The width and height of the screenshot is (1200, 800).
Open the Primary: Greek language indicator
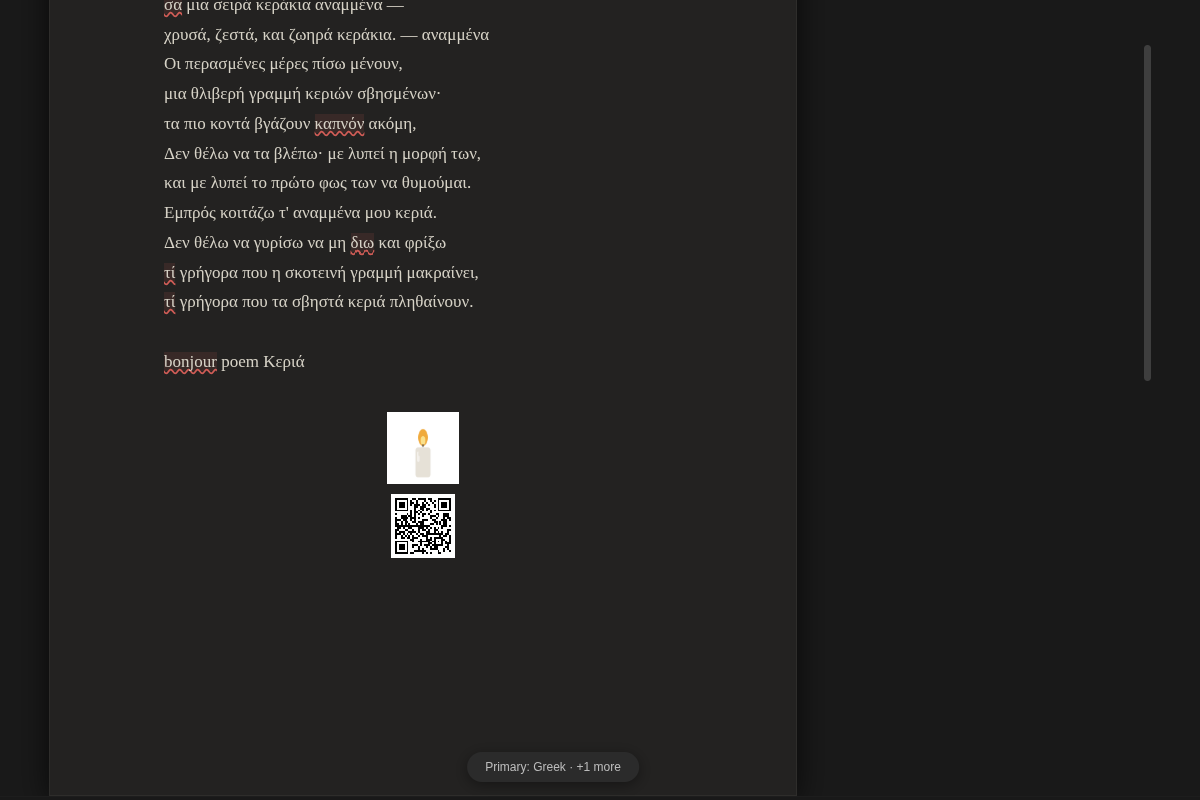pos(553,767)
